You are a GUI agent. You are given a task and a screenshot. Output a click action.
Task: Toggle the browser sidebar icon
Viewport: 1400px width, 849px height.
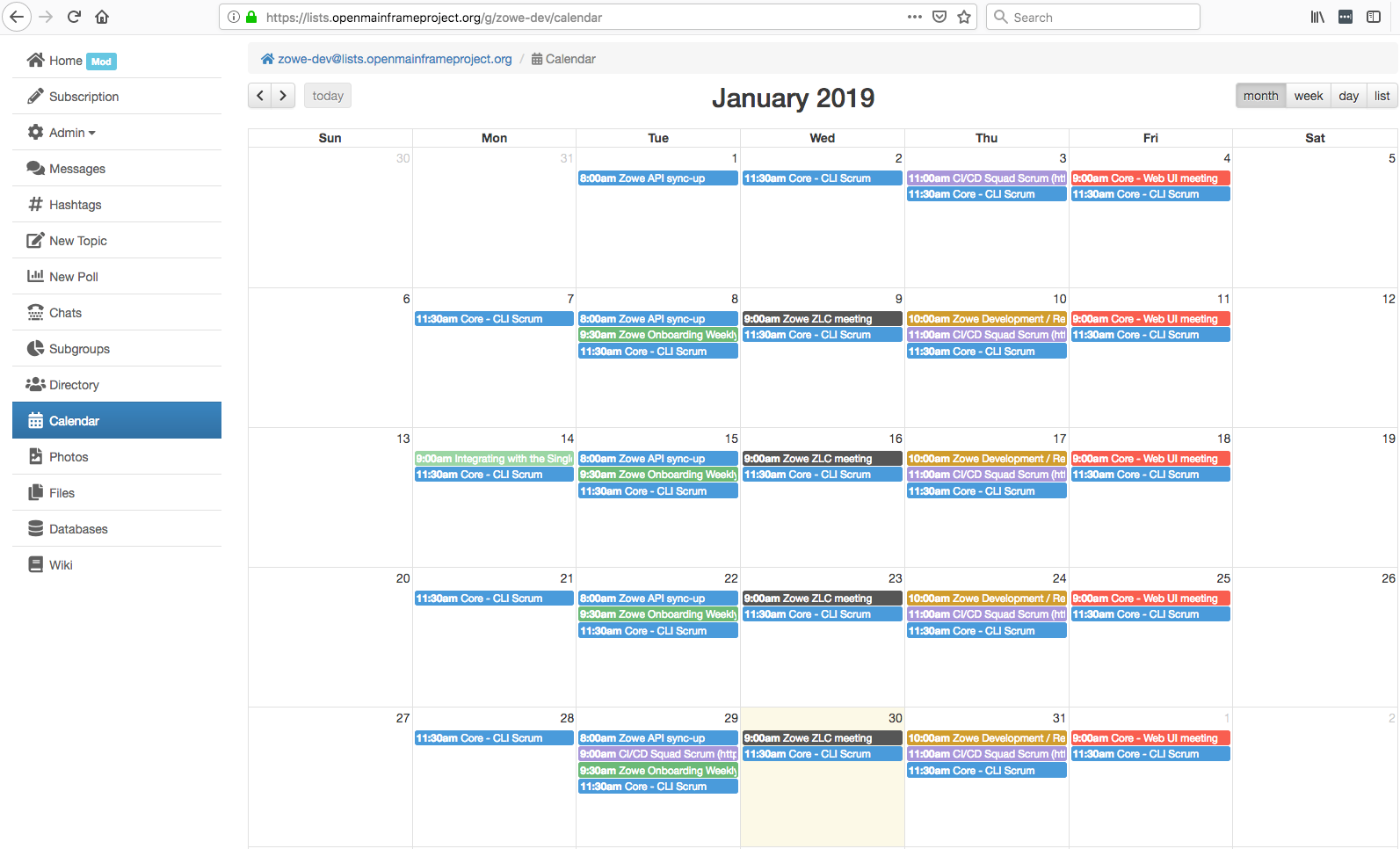tap(1374, 17)
